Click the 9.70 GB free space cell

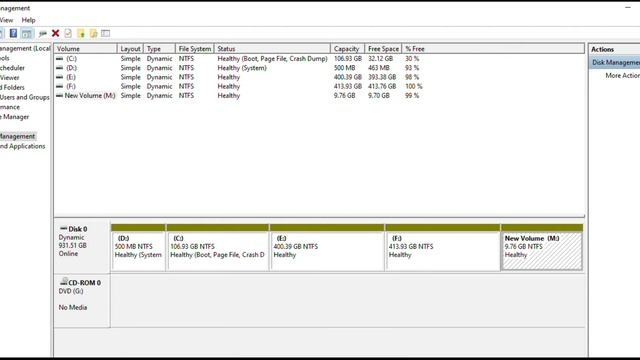click(x=378, y=96)
